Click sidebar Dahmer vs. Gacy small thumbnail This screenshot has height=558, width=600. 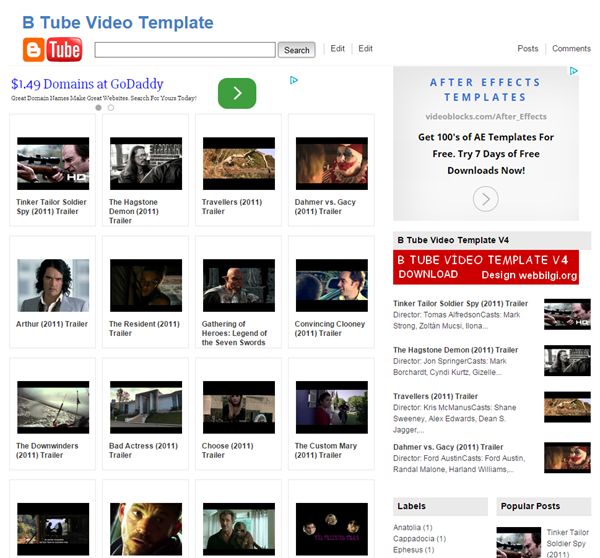[x=567, y=458]
